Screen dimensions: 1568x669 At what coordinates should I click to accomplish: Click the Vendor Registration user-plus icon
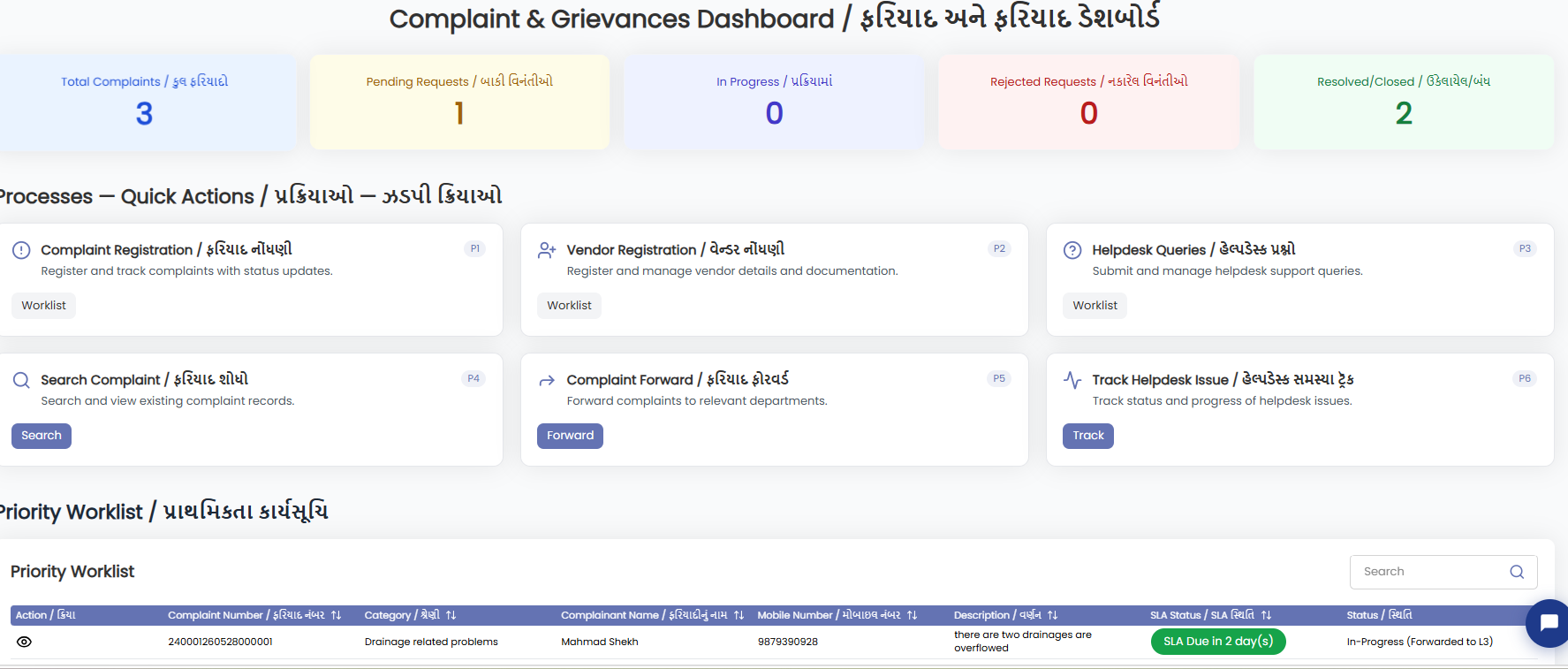tap(547, 250)
